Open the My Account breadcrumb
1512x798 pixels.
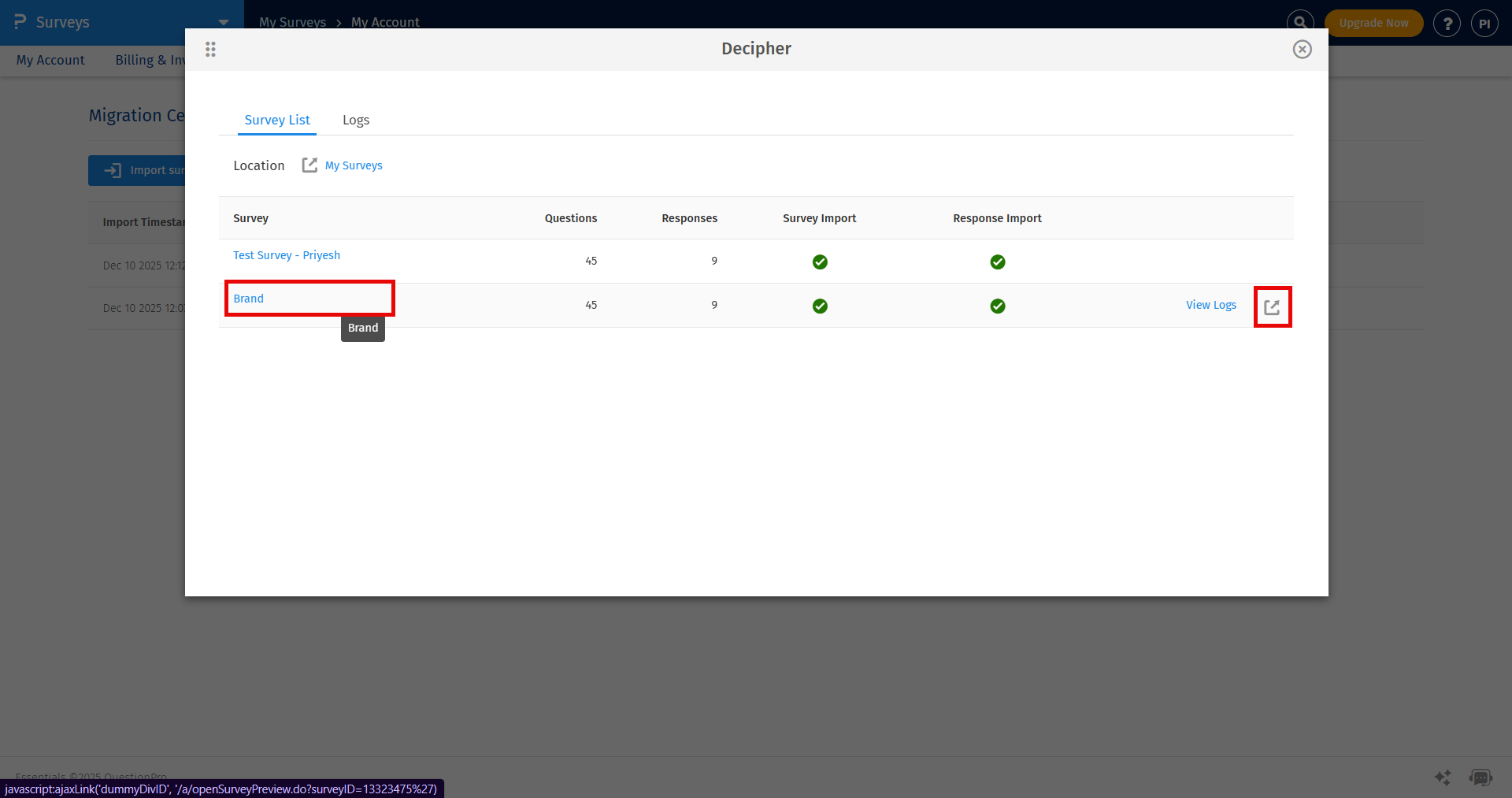[x=384, y=22]
